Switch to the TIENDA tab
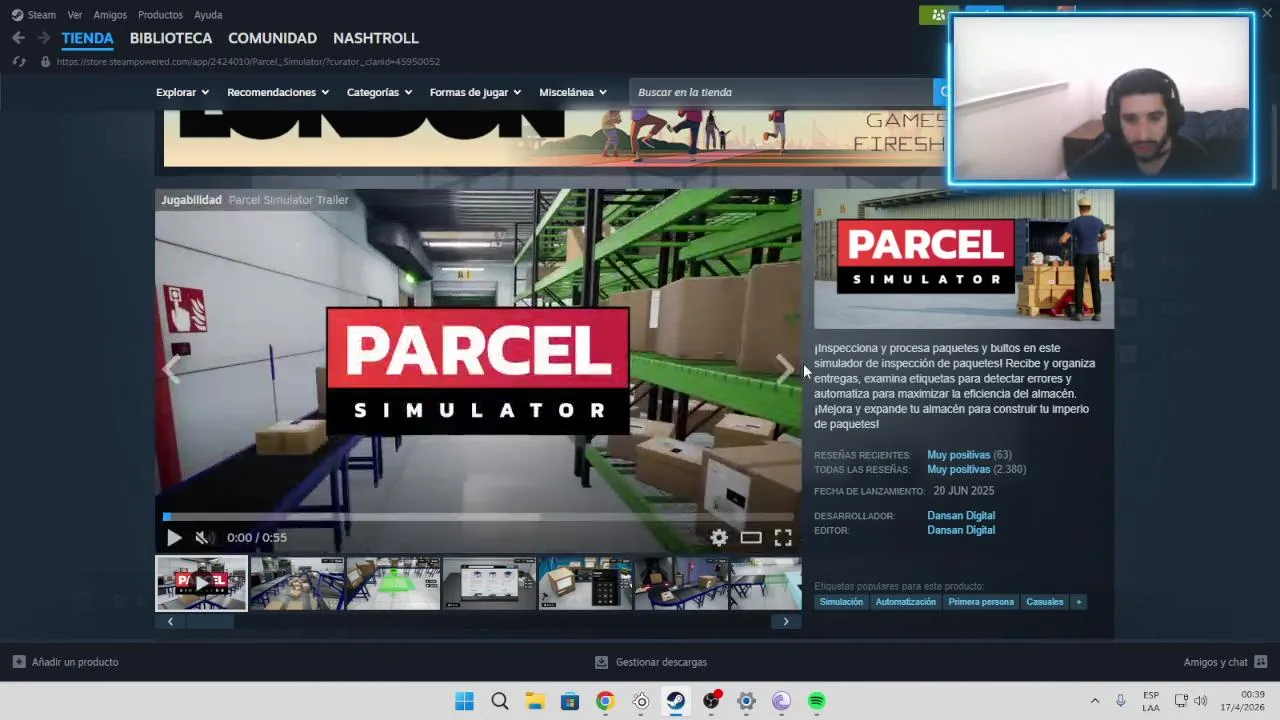The image size is (1280, 720). [x=87, y=38]
